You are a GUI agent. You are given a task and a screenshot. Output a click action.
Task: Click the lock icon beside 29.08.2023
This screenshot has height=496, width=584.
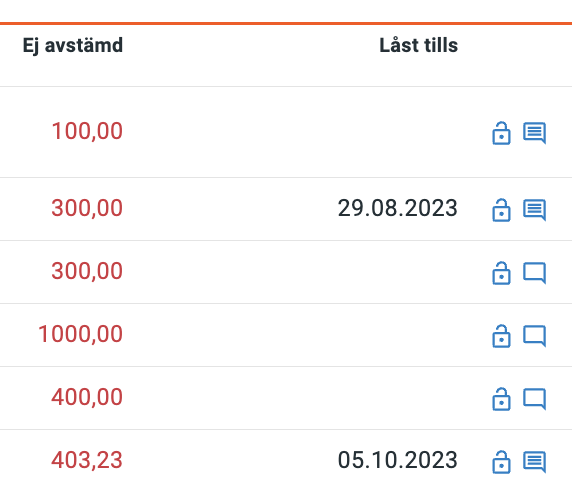coord(501,210)
